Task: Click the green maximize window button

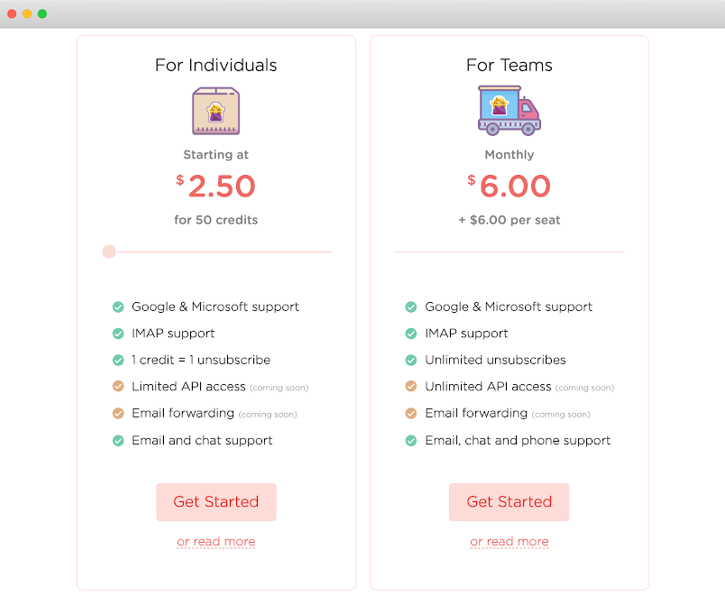Action: pos(42,14)
